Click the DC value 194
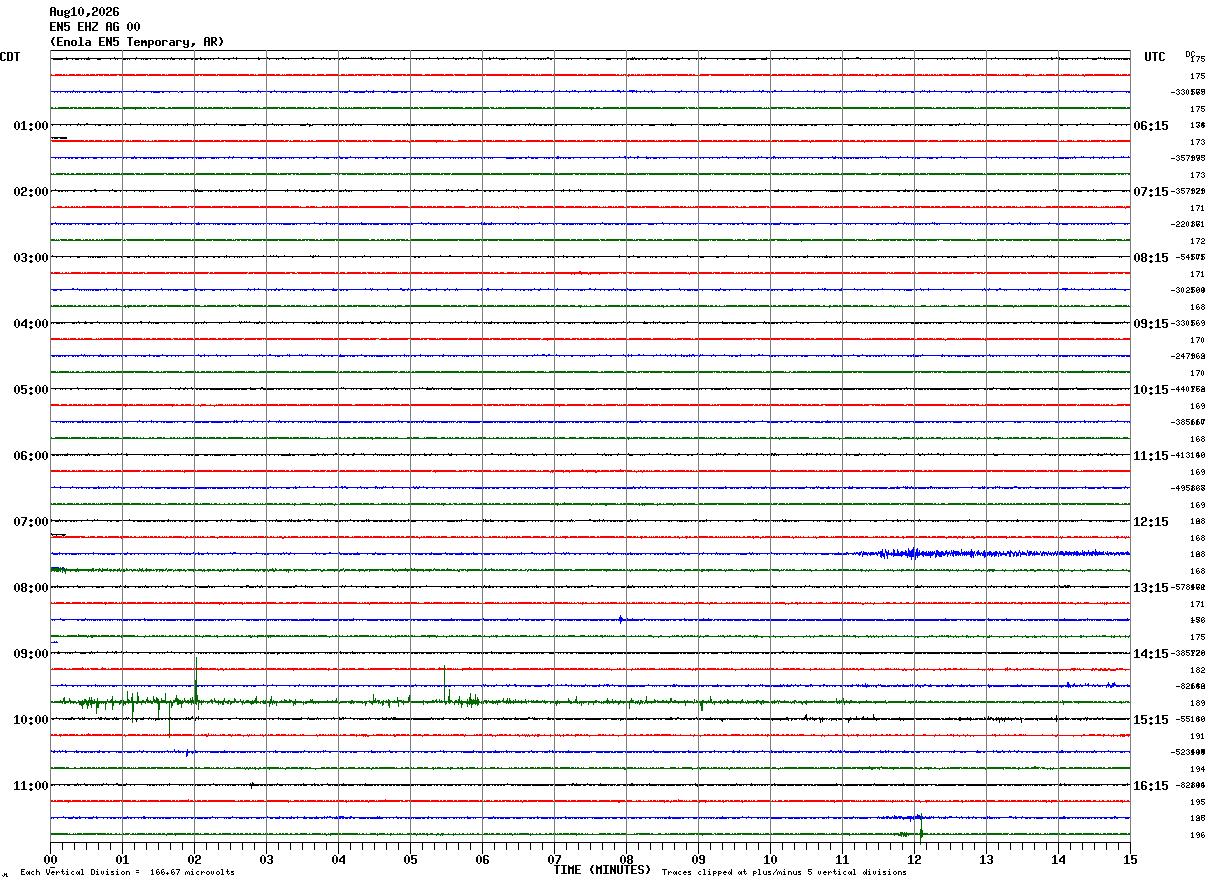 pyautogui.click(x=1197, y=769)
